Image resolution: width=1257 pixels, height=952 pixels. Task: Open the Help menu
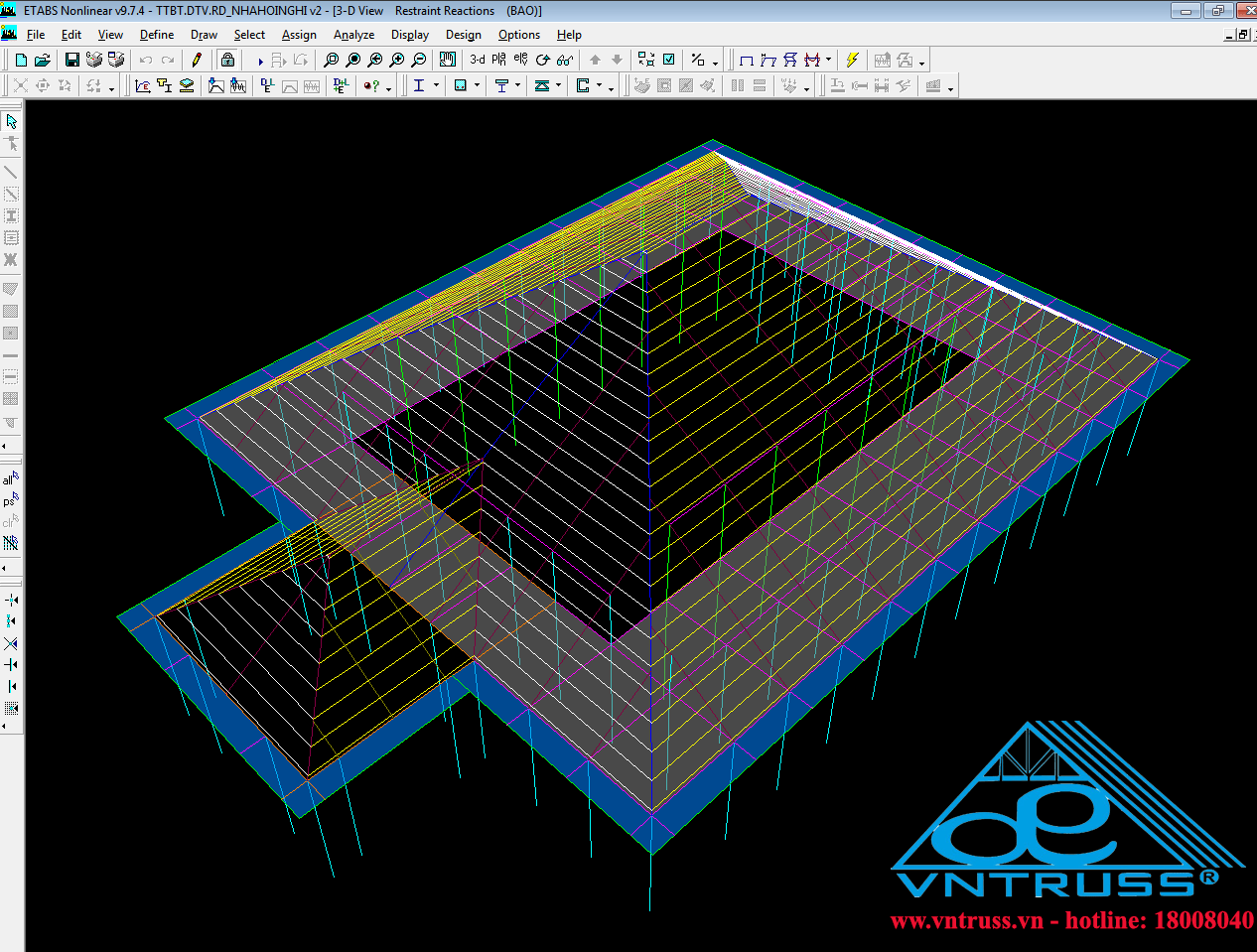(x=569, y=35)
